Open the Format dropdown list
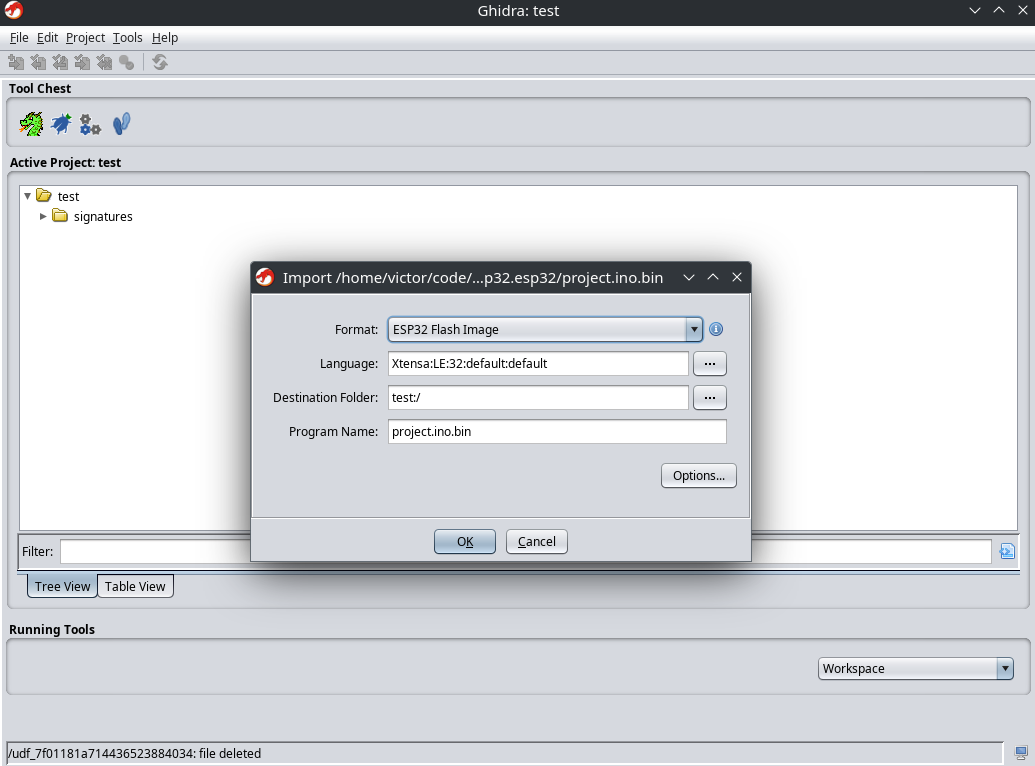1035x766 pixels. point(694,330)
